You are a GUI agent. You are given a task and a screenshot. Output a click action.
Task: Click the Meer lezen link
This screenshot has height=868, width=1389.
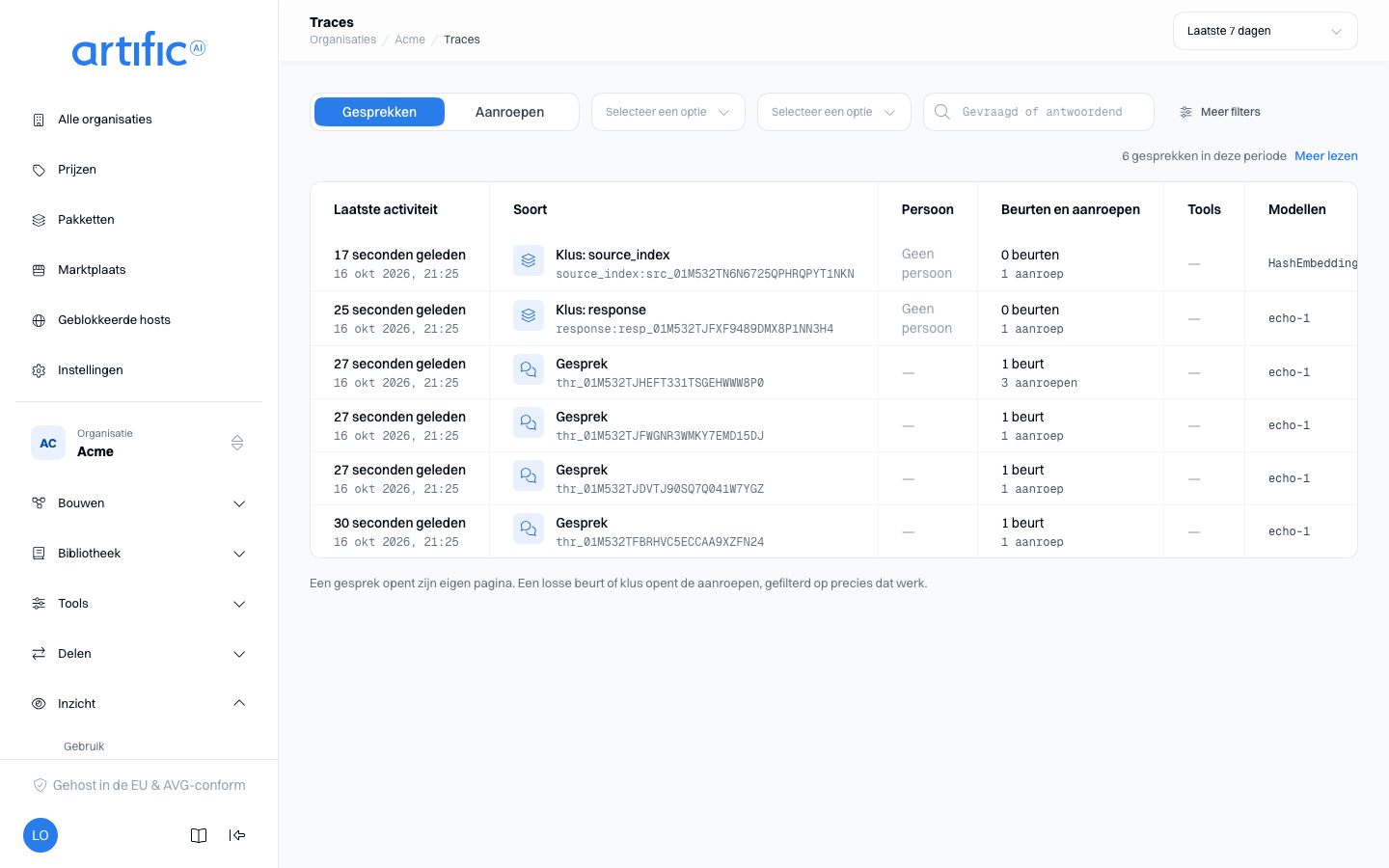pos(1326,156)
